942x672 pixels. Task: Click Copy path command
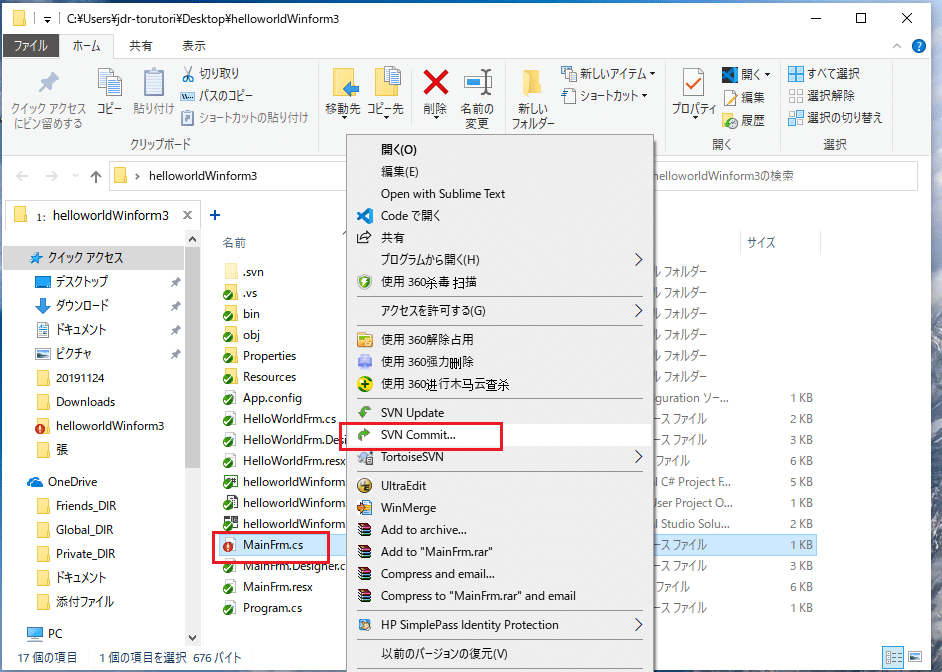coord(216,95)
